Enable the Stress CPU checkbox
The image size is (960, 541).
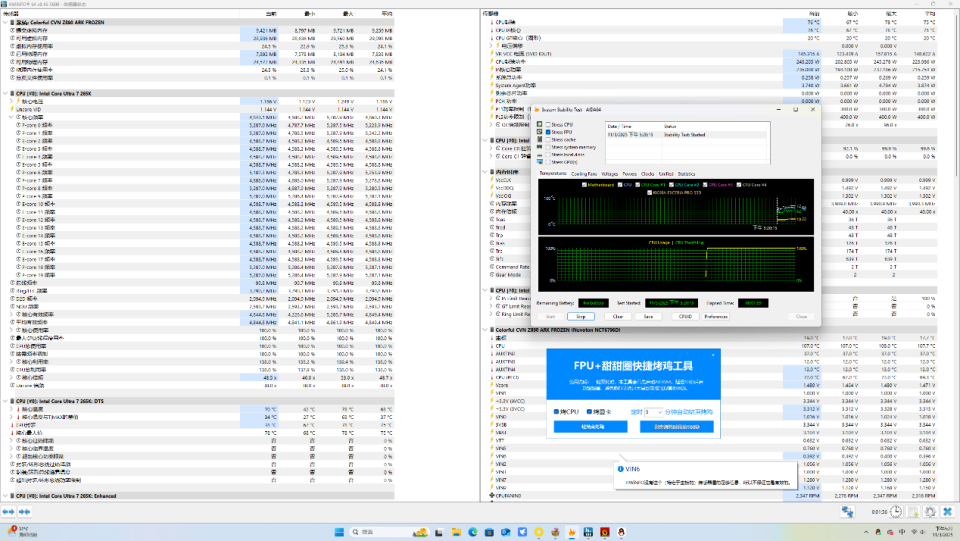tap(546, 125)
